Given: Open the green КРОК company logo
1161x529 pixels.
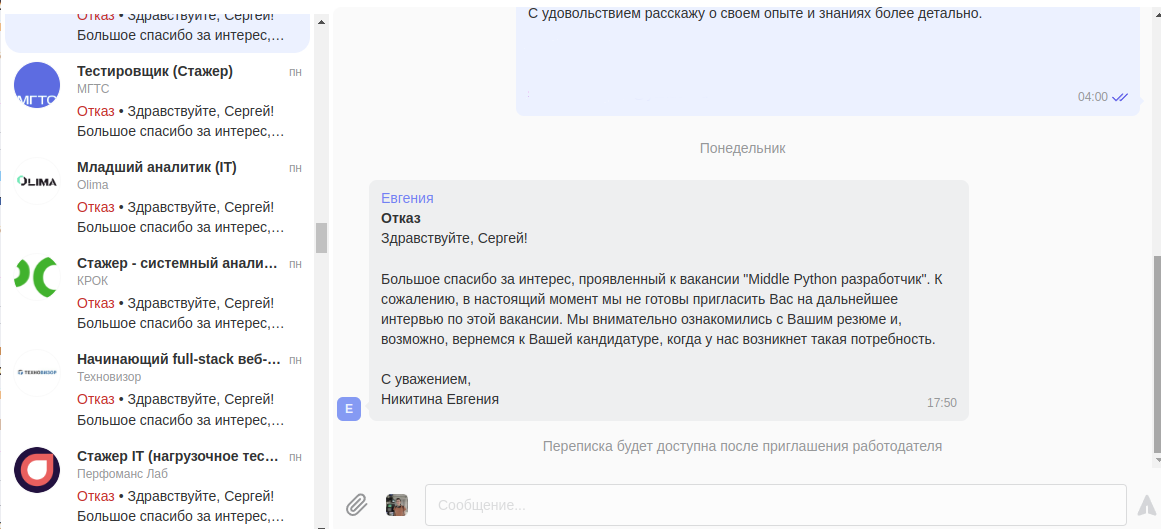Looking at the screenshot, I should tap(37, 277).
